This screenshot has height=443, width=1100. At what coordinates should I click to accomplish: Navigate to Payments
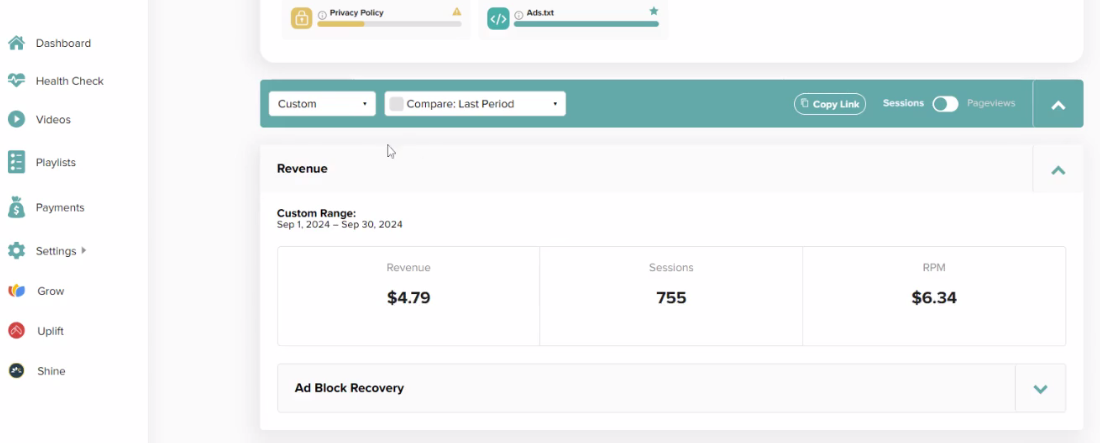pyautogui.click(x=60, y=207)
